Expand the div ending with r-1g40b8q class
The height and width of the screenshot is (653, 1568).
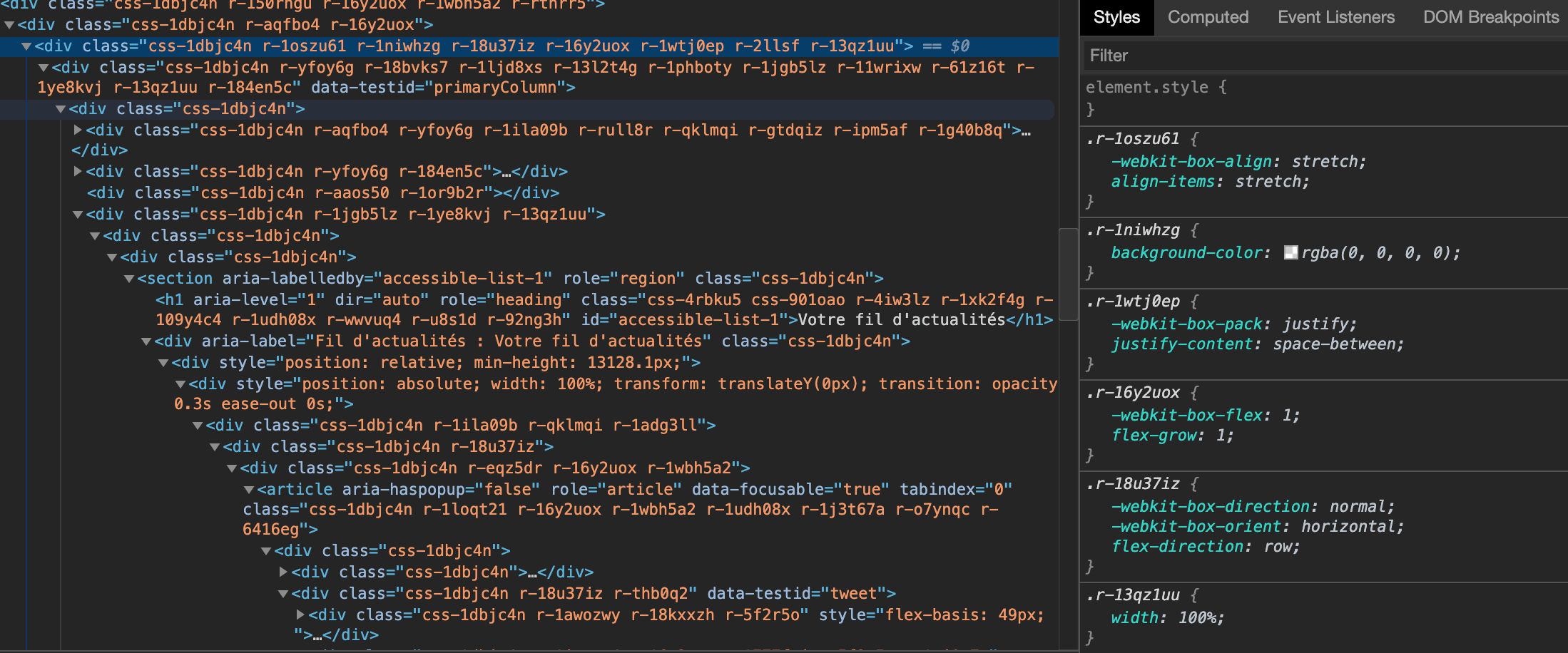(x=78, y=130)
